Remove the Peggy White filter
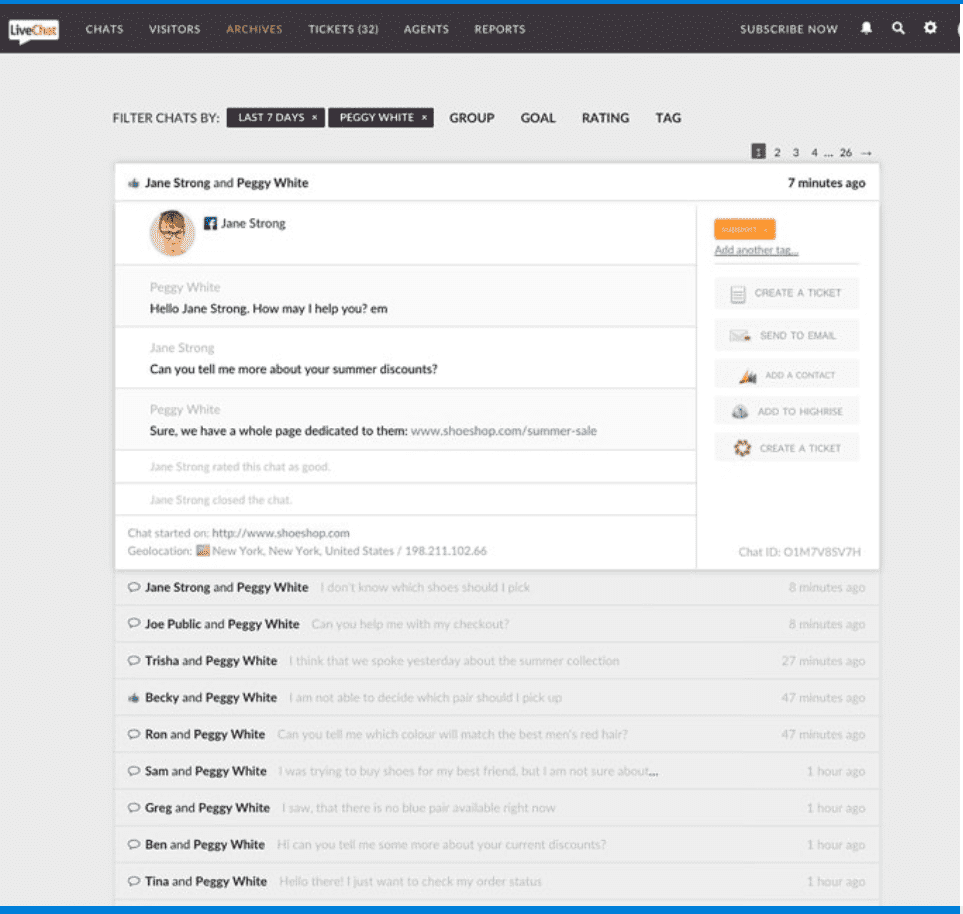Viewport: 963px width, 914px height. (424, 118)
